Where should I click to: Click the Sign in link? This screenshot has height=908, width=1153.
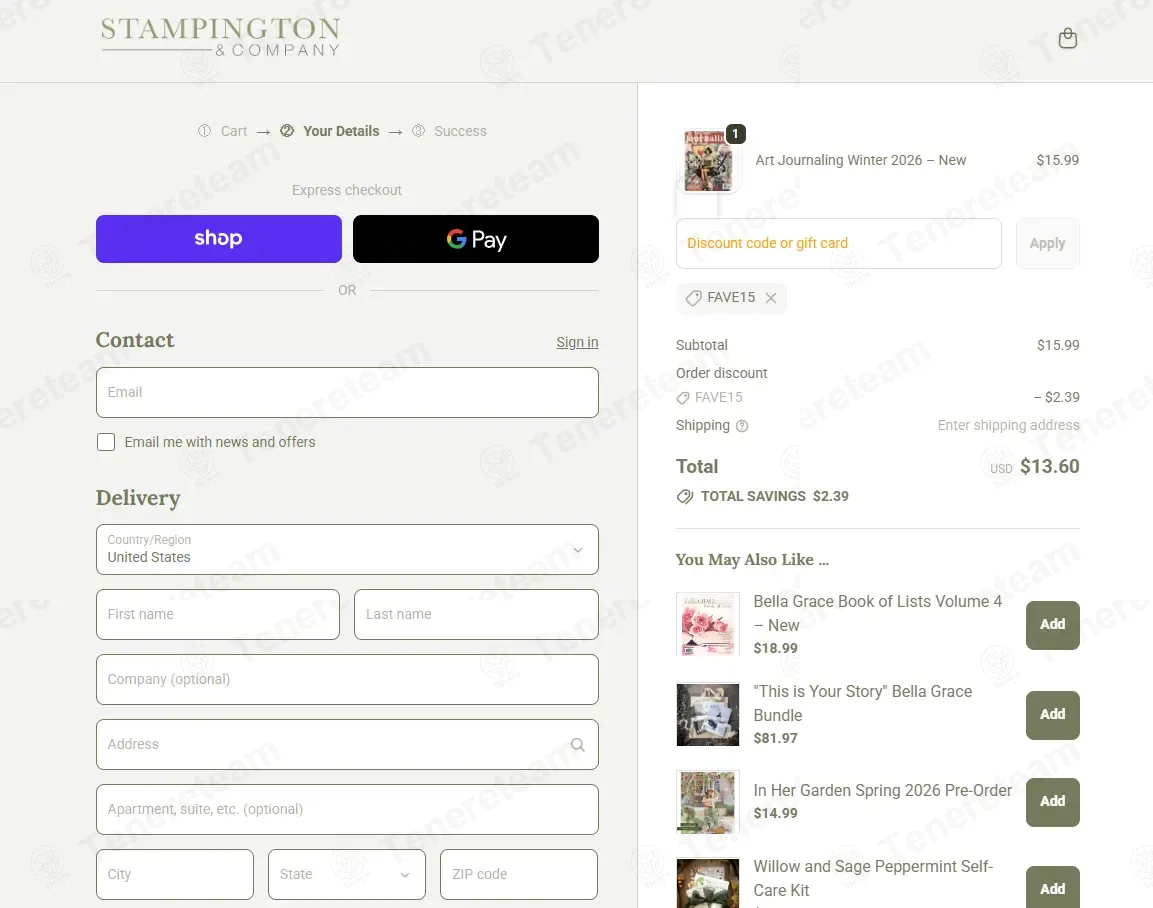pos(577,342)
